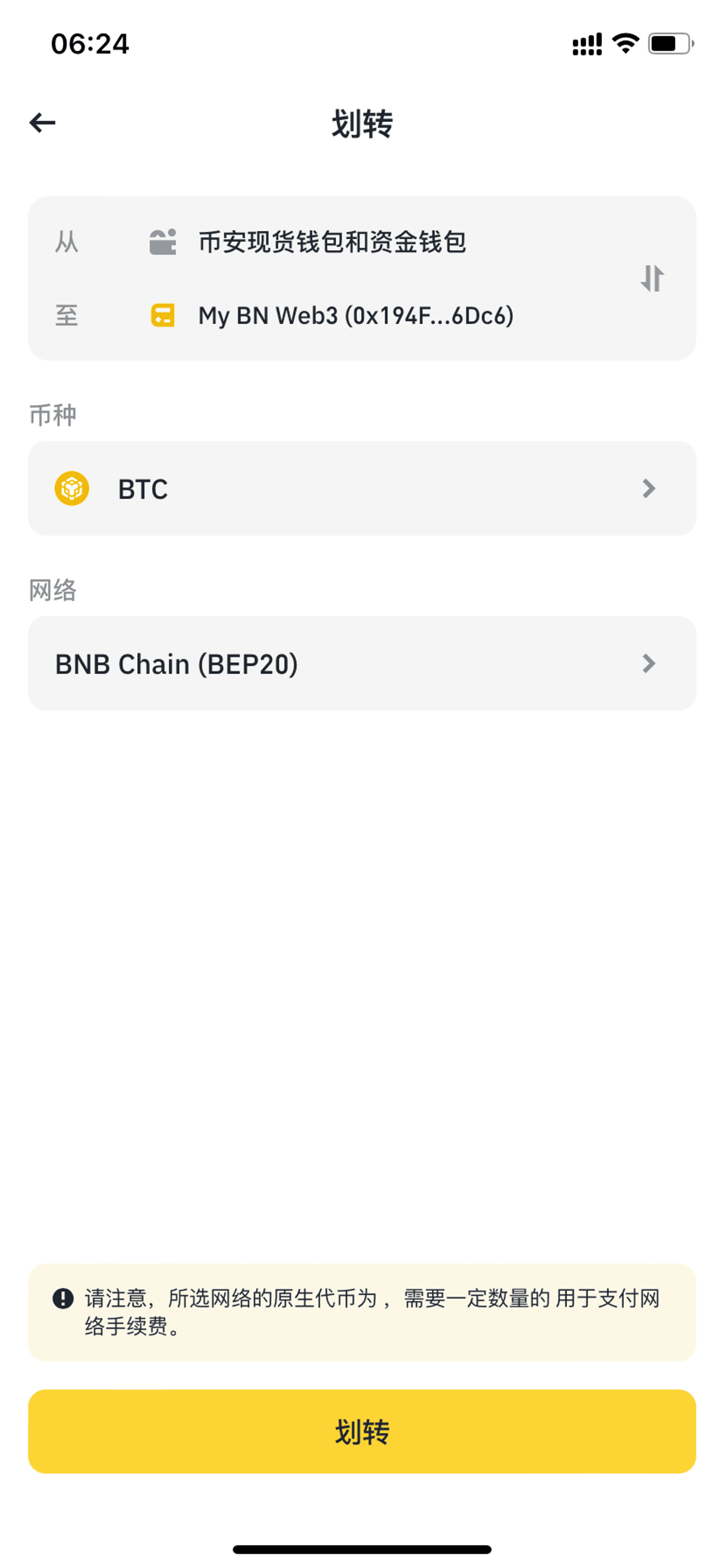Check the battery status icon
Viewport: 724px width, 1568px height.
pos(671,44)
